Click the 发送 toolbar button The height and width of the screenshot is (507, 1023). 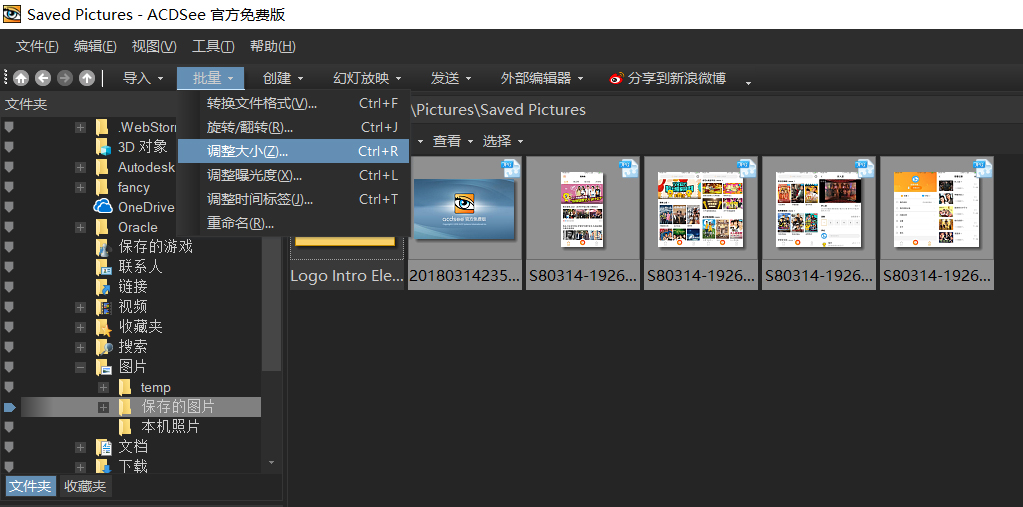point(451,78)
